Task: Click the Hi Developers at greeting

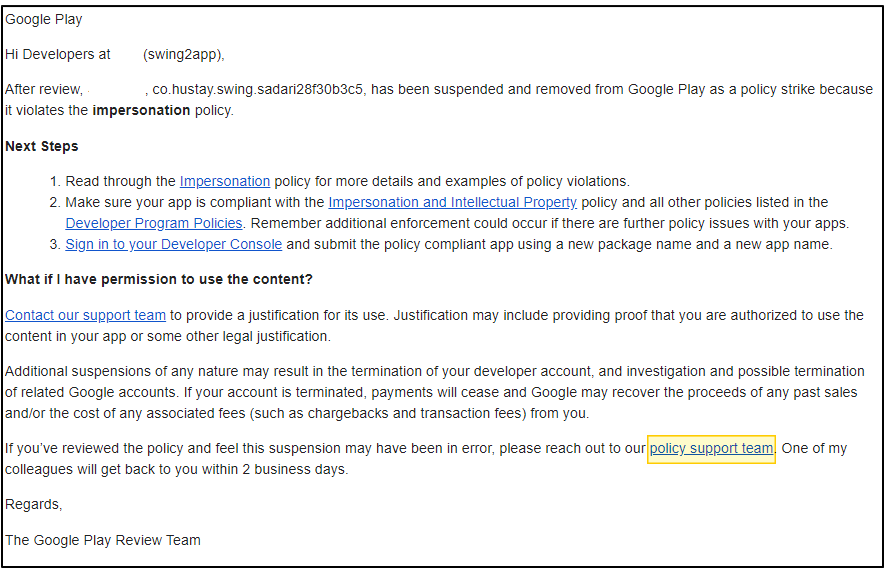Action: click(x=58, y=54)
